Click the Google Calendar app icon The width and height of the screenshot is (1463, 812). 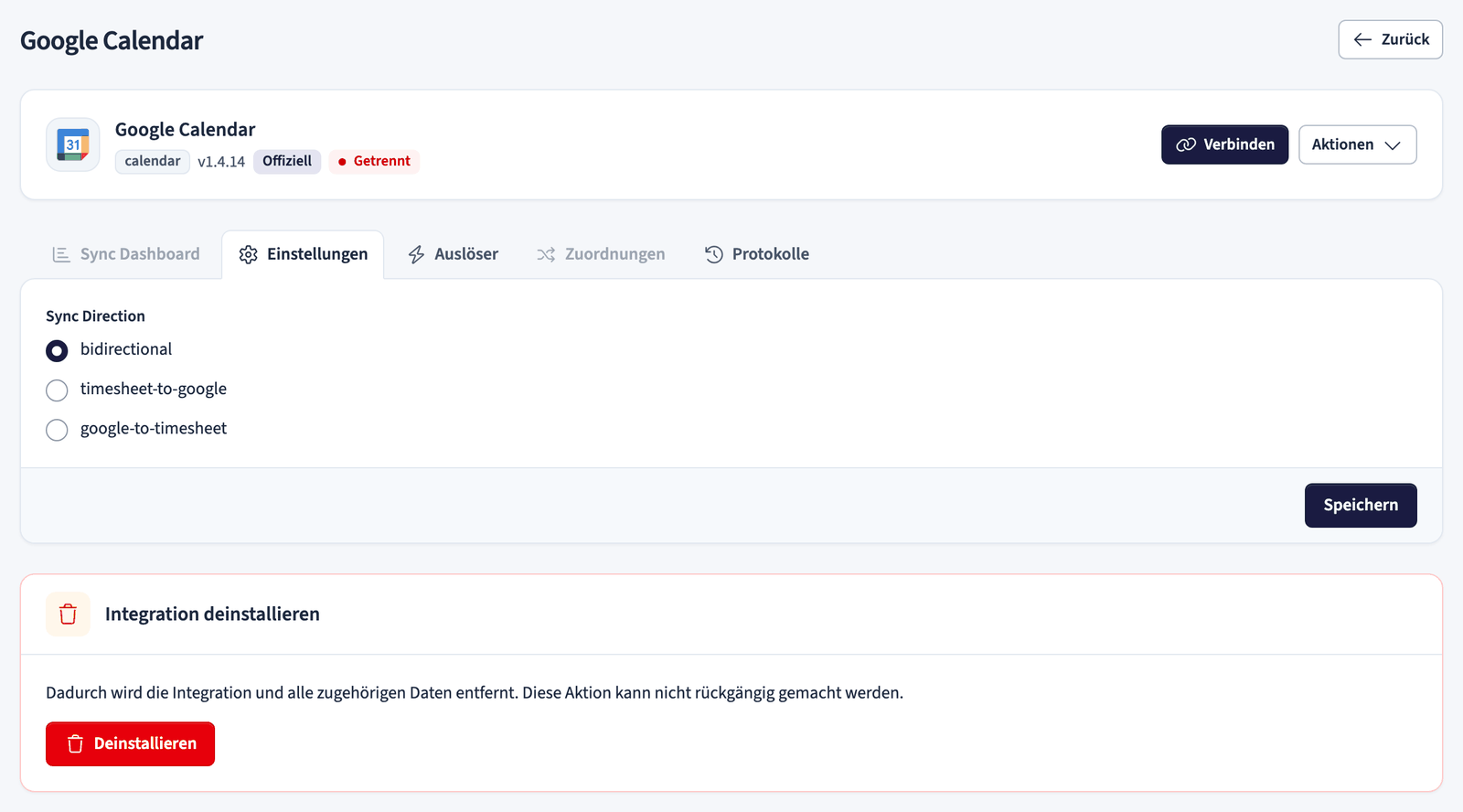[x=73, y=144]
